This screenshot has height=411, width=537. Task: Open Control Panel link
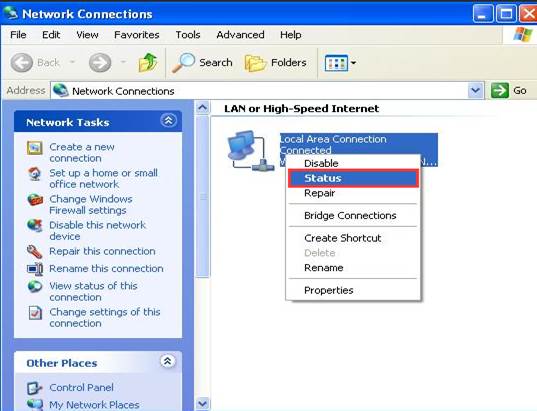(81, 387)
